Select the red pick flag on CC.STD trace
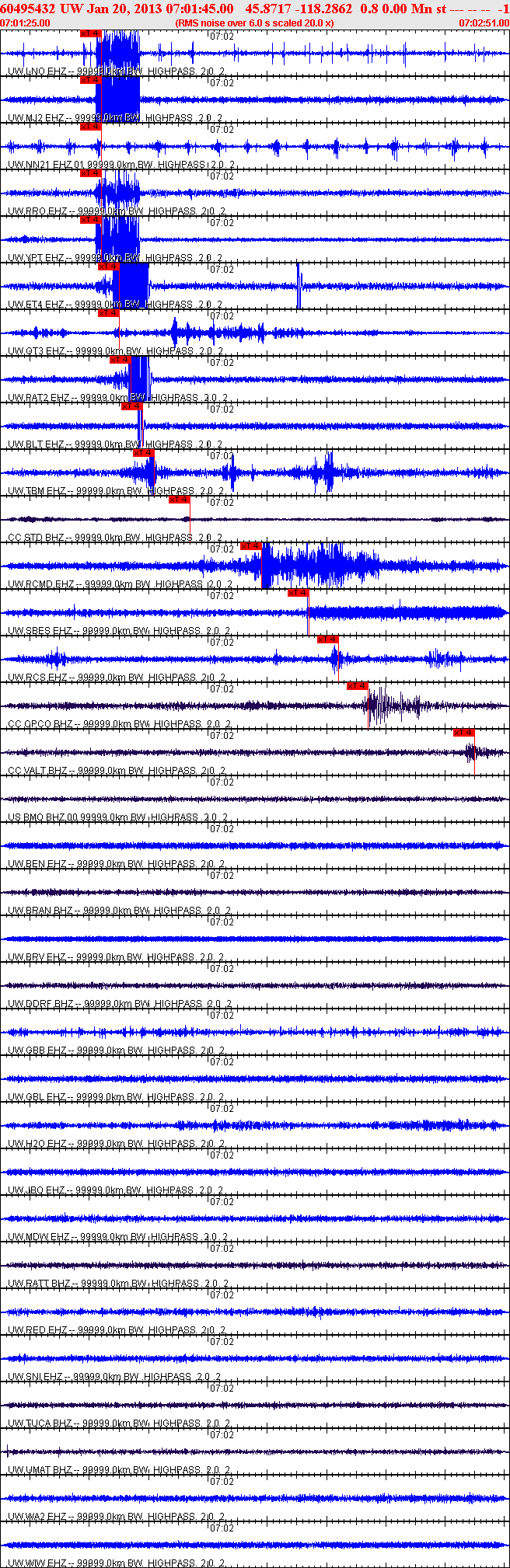Image resolution: width=510 pixels, height=1568 pixels. pos(180,500)
